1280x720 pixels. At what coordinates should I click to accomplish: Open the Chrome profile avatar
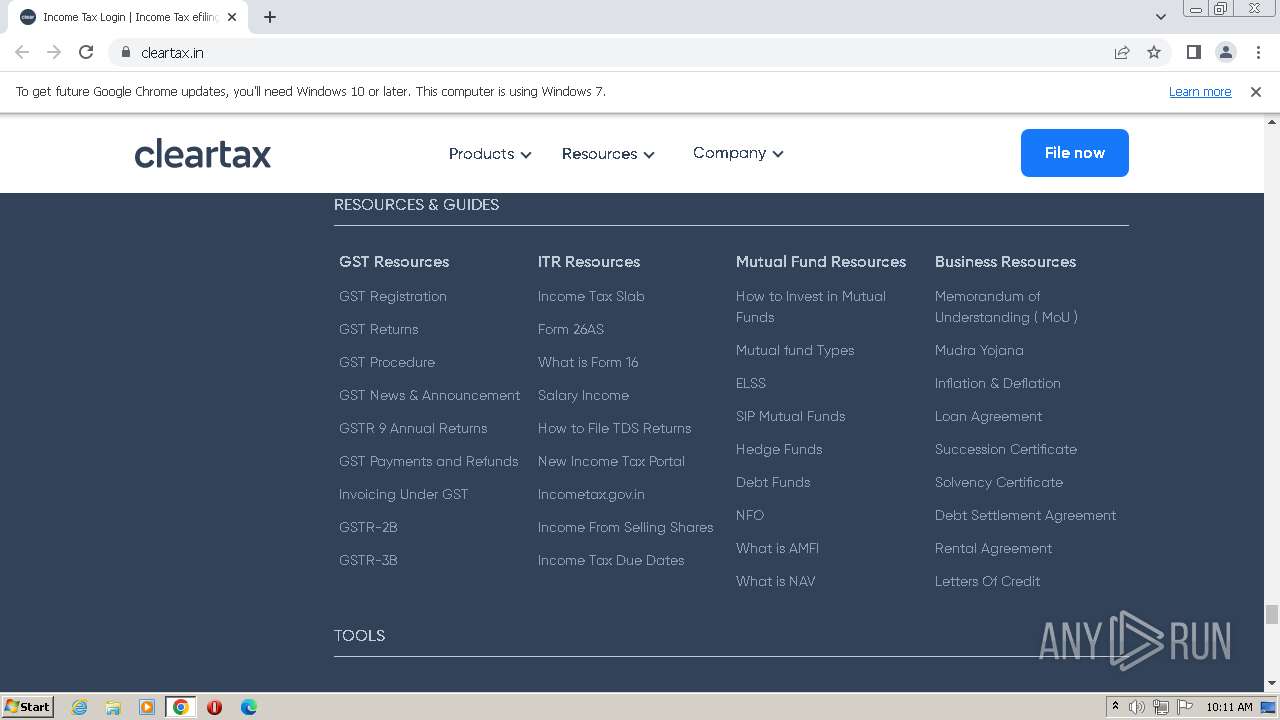[1225, 52]
